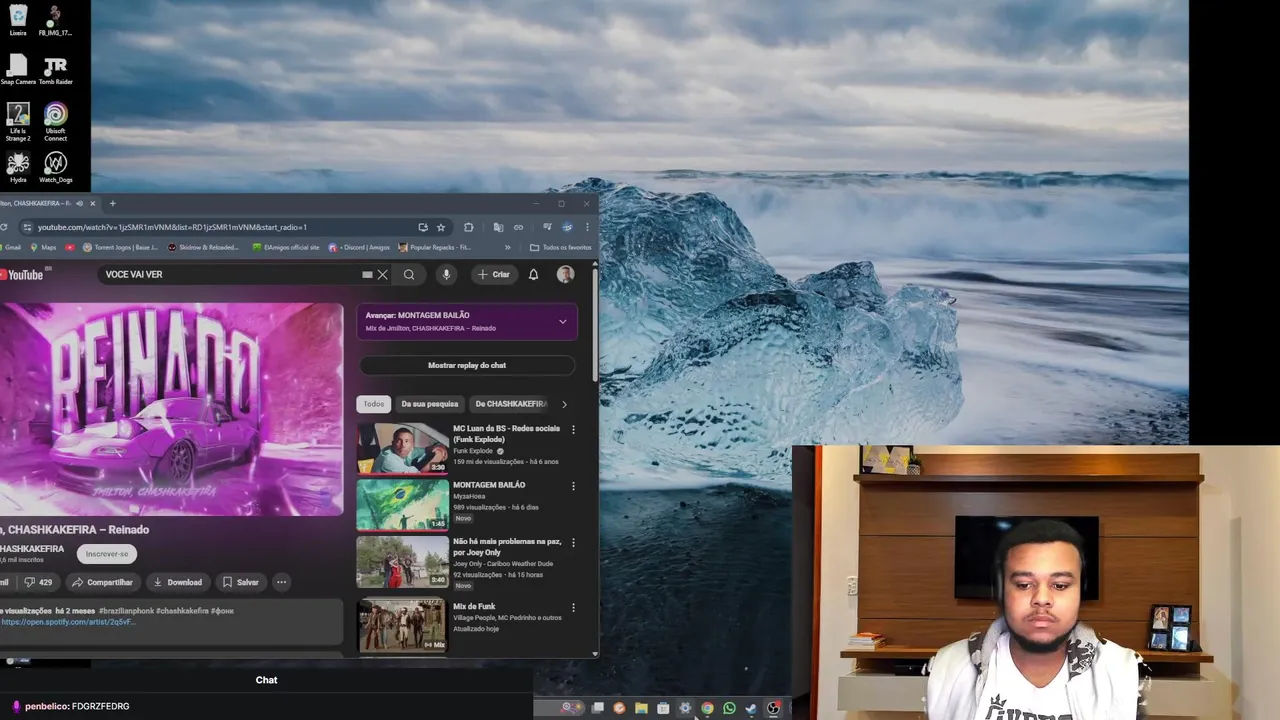Clear the YouTube search text with X

click(382, 274)
